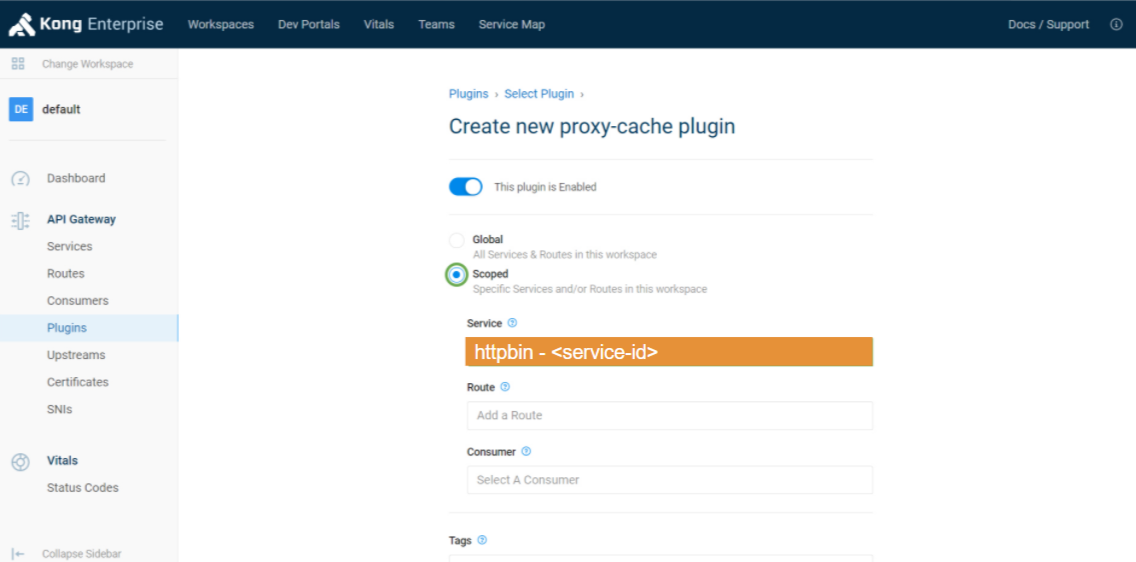
Task: Click the Change Workspace grid icon
Action: [18, 64]
